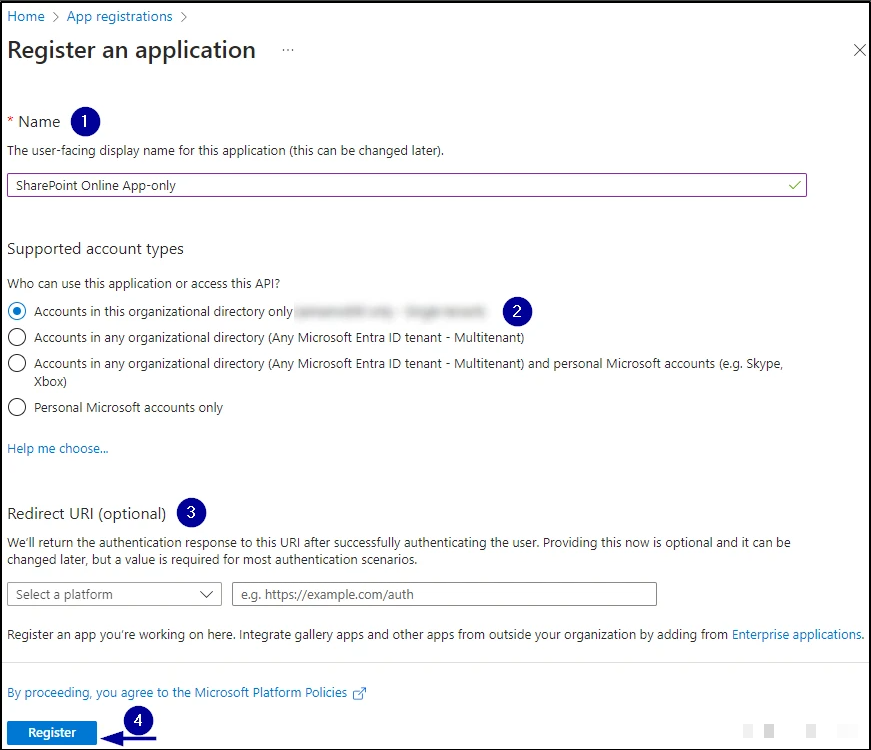Click the green validation checkmark in Name field
Screen dimensions: 871x750
pos(794,185)
